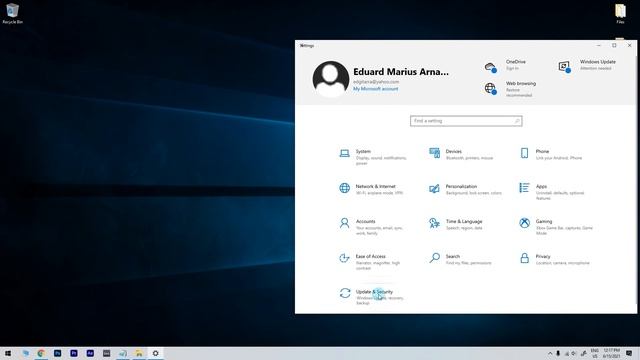Click the Task View taskbar icon
The height and width of the screenshot is (360, 640).
click(x=26, y=353)
